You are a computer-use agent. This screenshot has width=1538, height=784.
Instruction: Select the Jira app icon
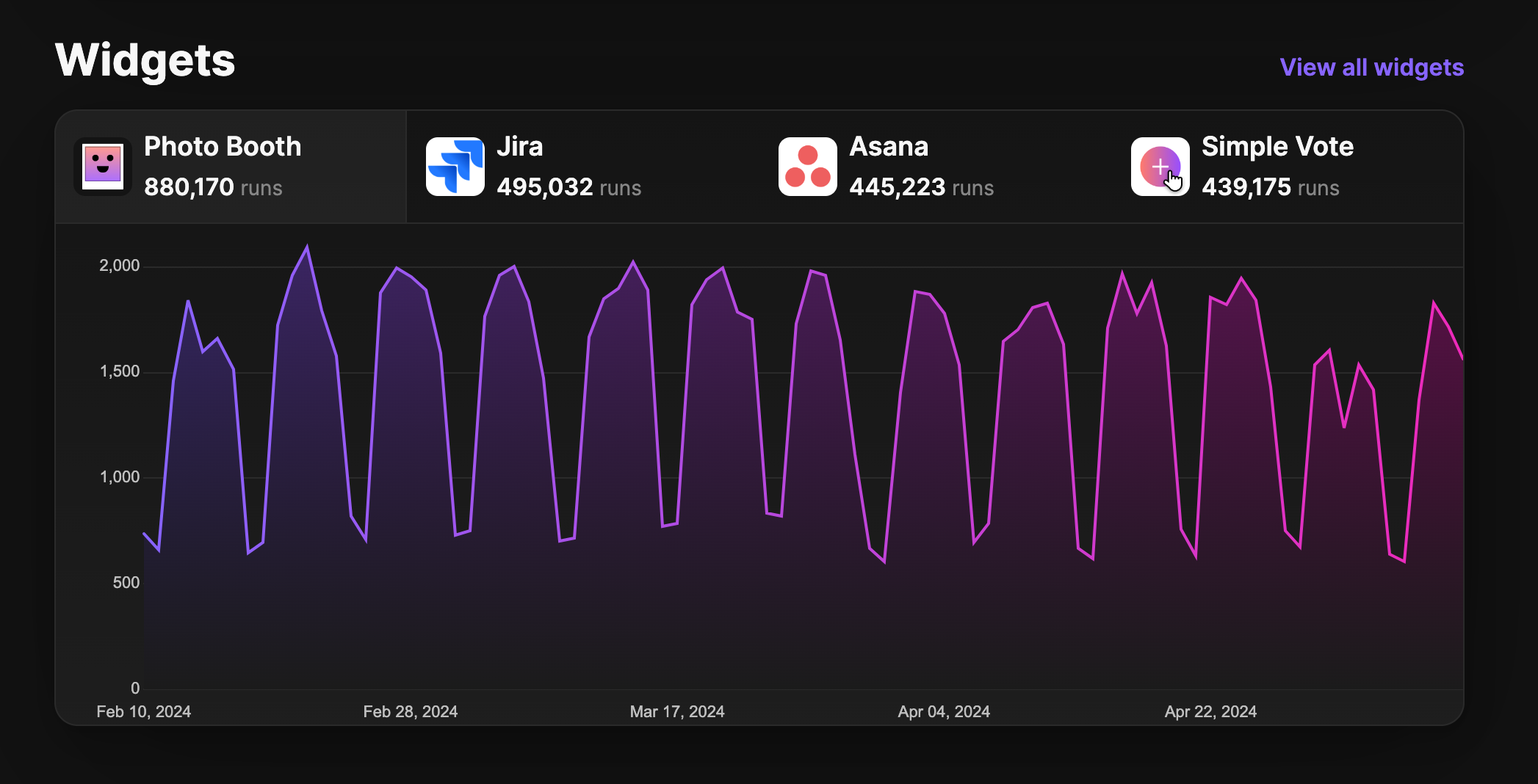[x=455, y=165]
